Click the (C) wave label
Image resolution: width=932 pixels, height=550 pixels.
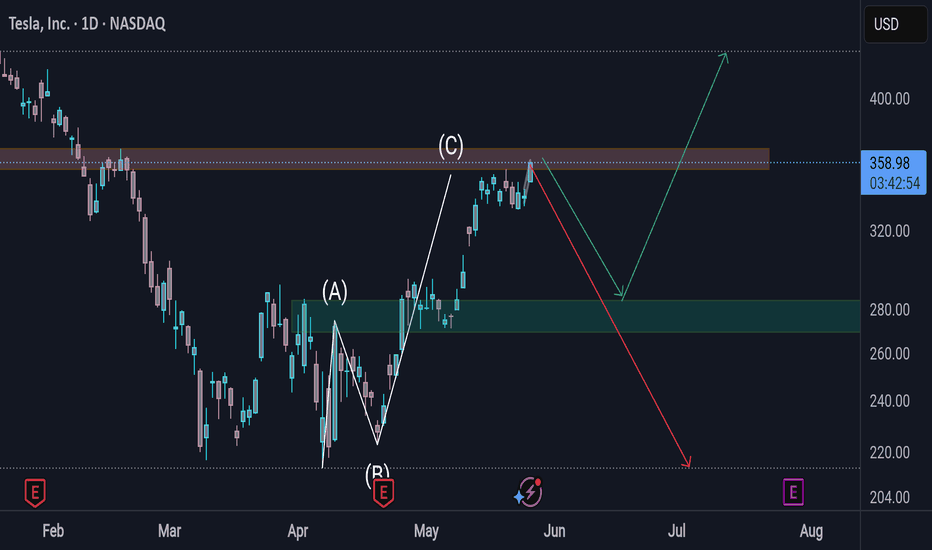tap(451, 146)
